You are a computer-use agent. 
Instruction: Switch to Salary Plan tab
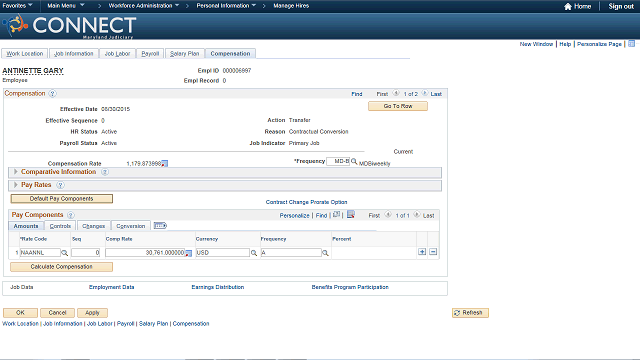click(x=184, y=53)
